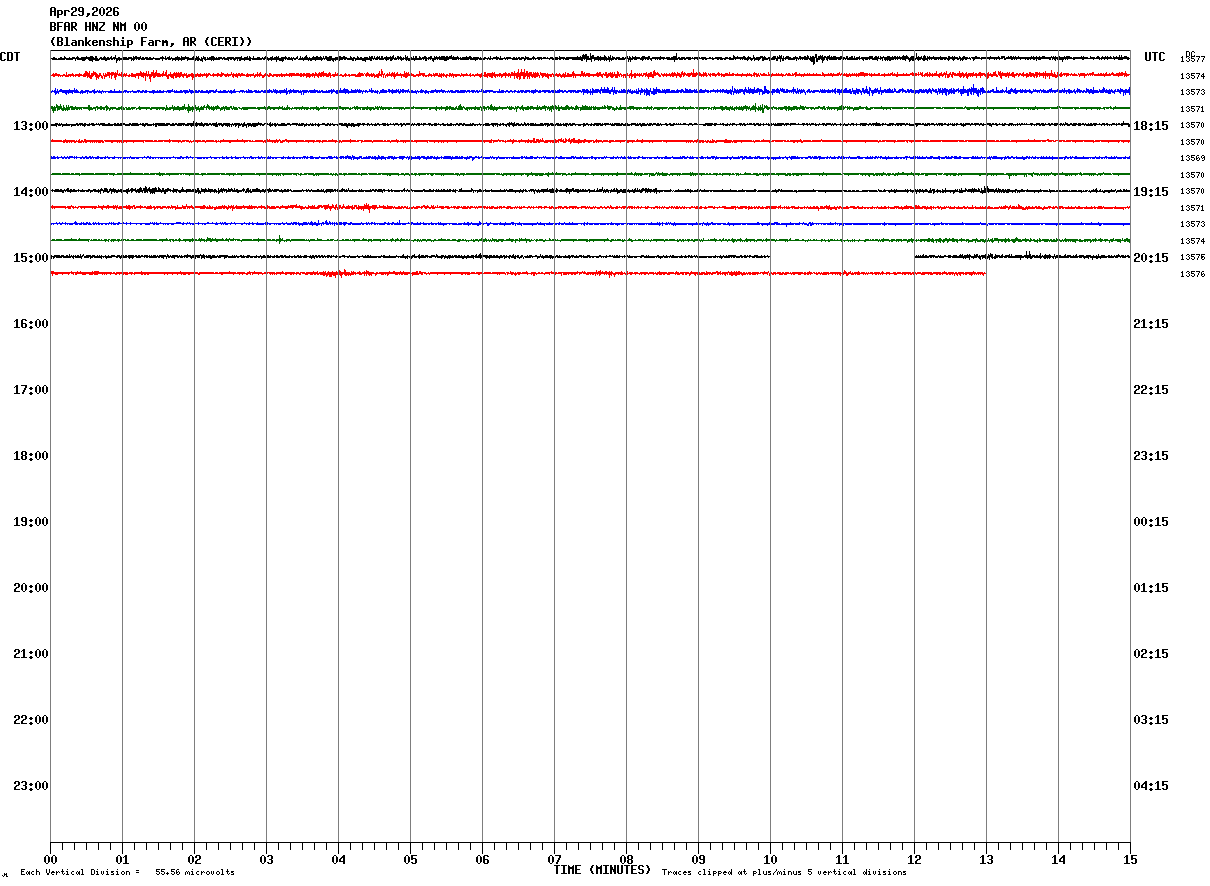Select the 18:00 CDT hour label
Viewport: 1210px width, 886px height.
[31, 456]
